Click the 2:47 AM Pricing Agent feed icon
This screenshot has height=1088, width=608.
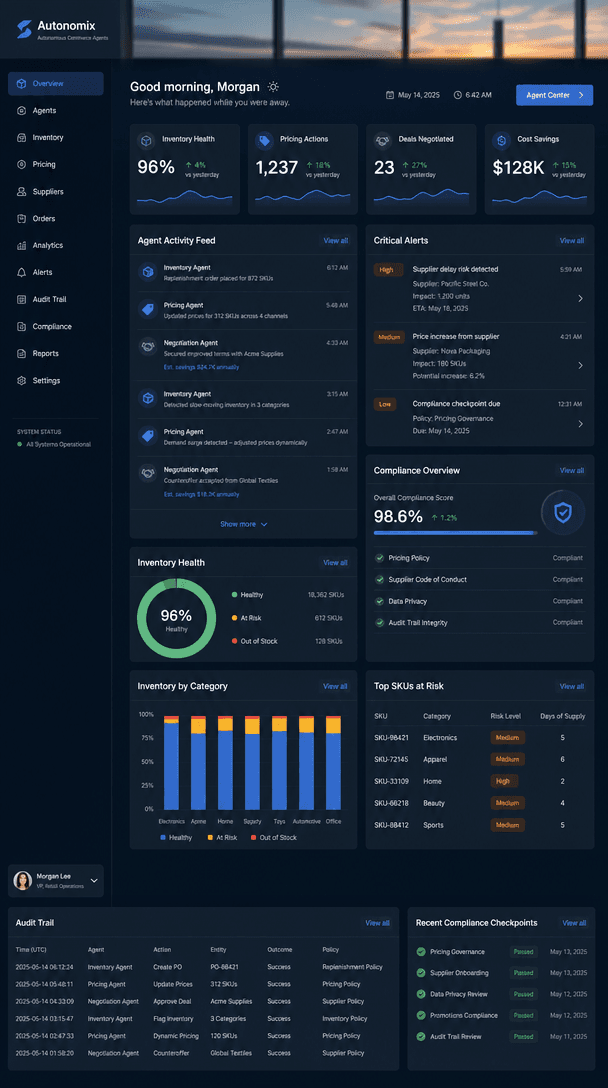(147, 436)
